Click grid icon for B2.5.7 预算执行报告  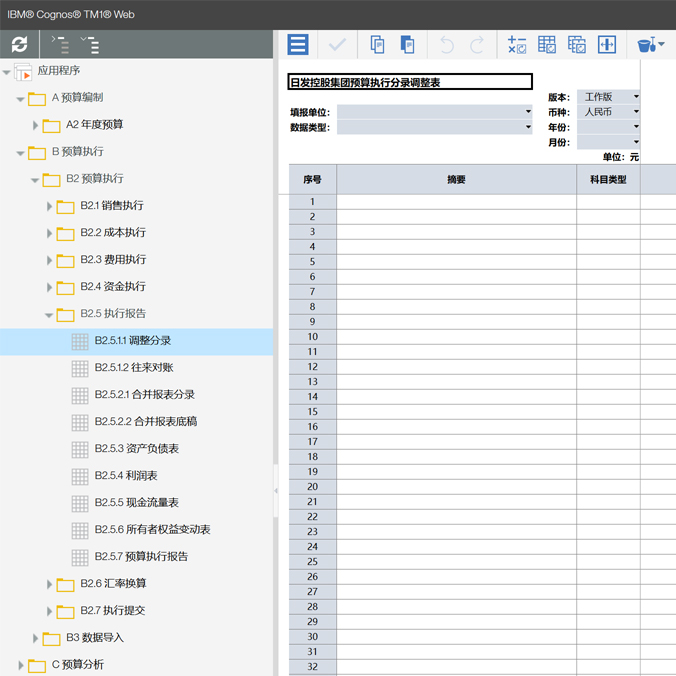[80, 557]
